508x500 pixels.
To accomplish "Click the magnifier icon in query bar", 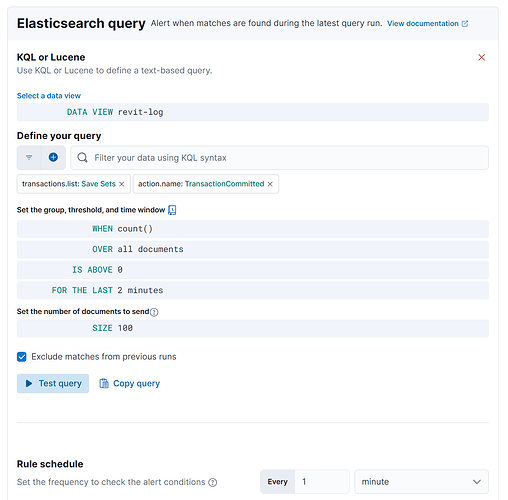I will 82,157.
